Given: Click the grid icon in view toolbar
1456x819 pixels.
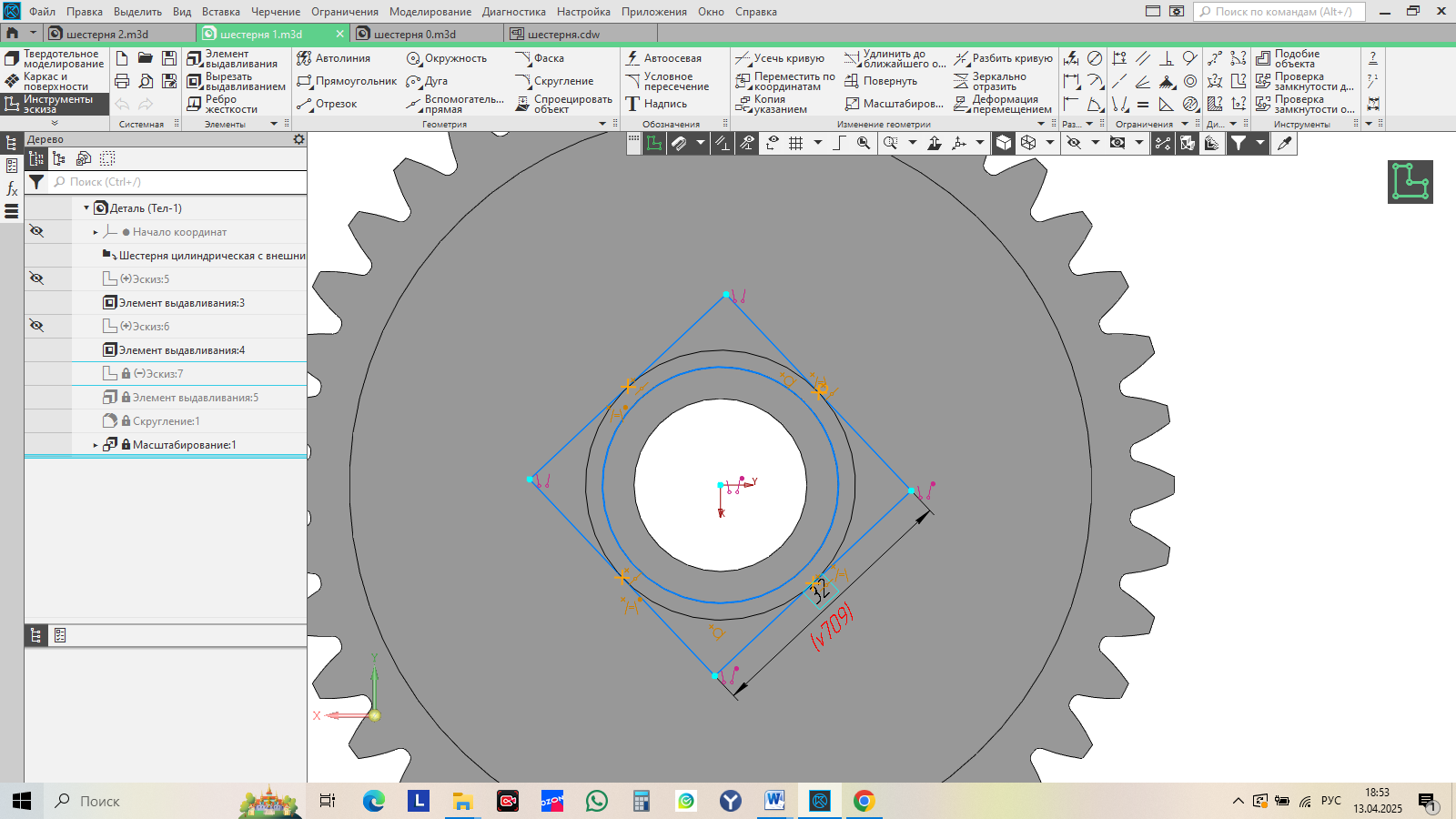Looking at the screenshot, I should 796,143.
